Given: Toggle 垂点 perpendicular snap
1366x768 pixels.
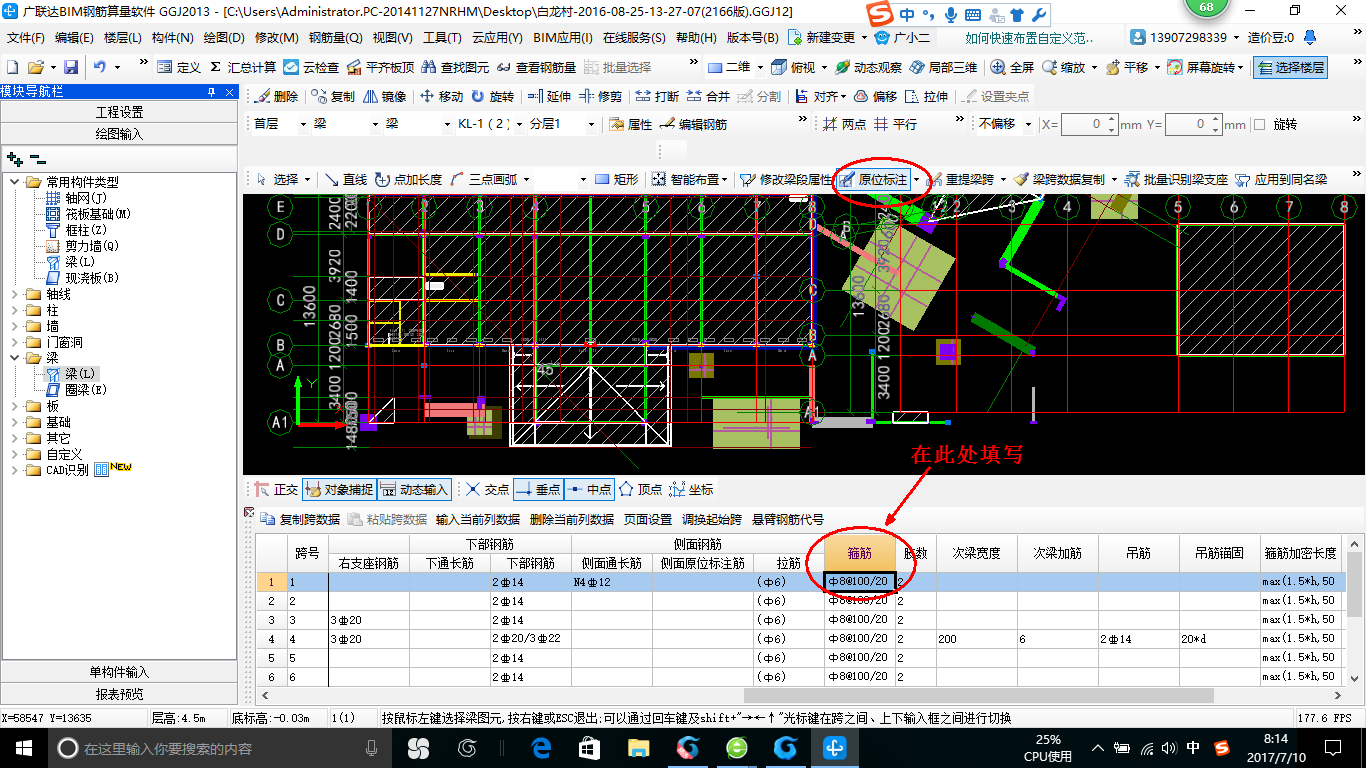Looking at the screenshot, I should tap(538, 489).
